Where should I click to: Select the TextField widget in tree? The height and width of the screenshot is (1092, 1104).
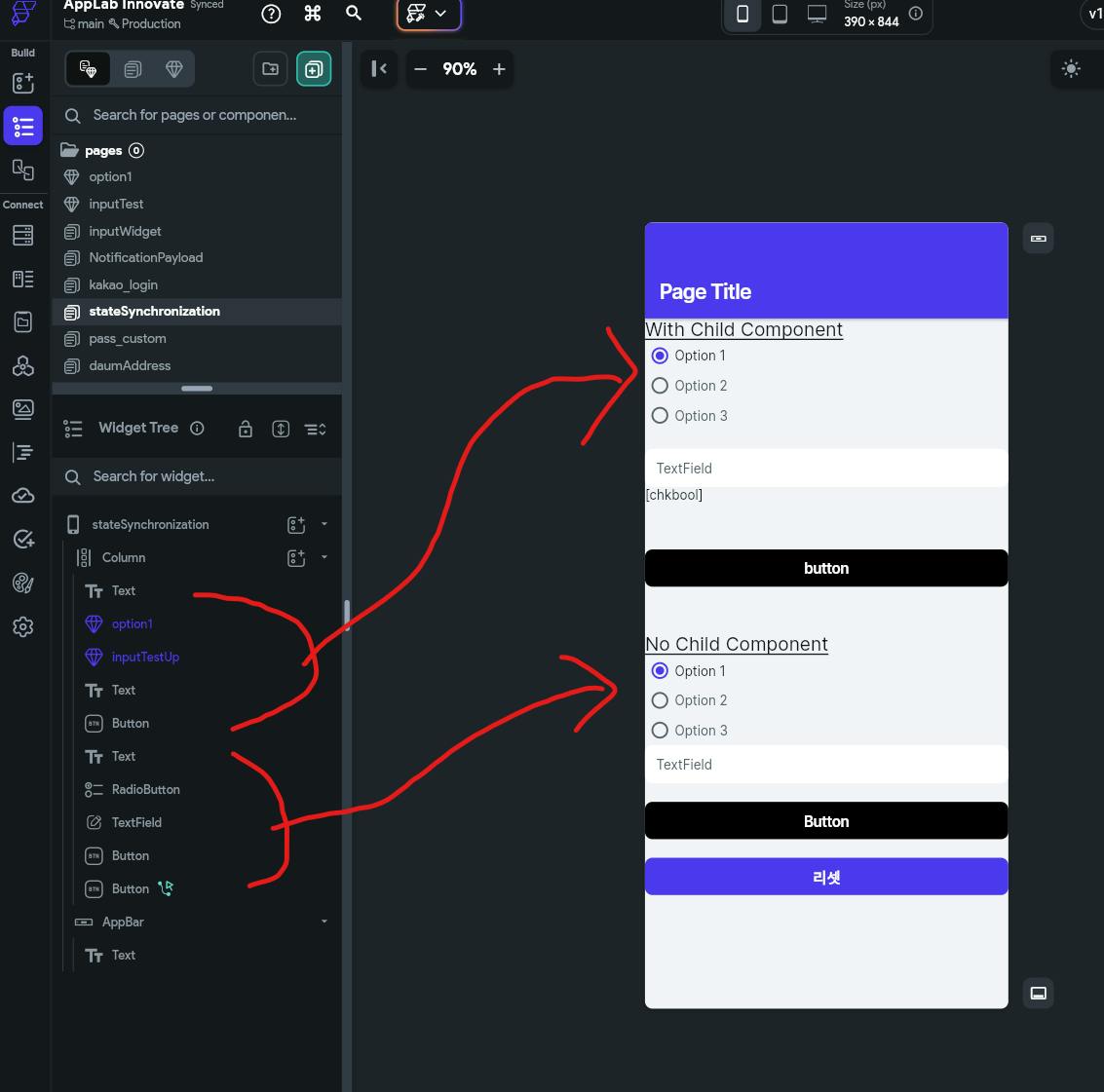click(135, 822)
